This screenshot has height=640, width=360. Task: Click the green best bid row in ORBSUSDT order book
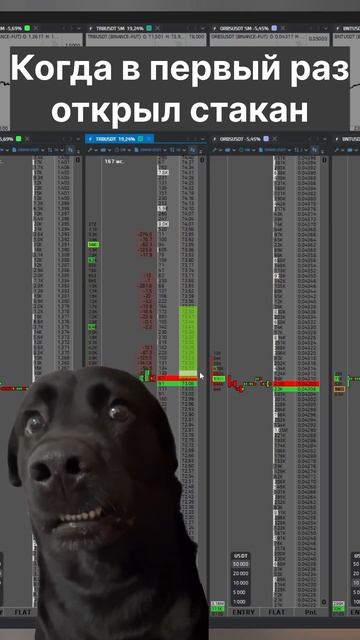pyautogui.click(x=296, y=389)
